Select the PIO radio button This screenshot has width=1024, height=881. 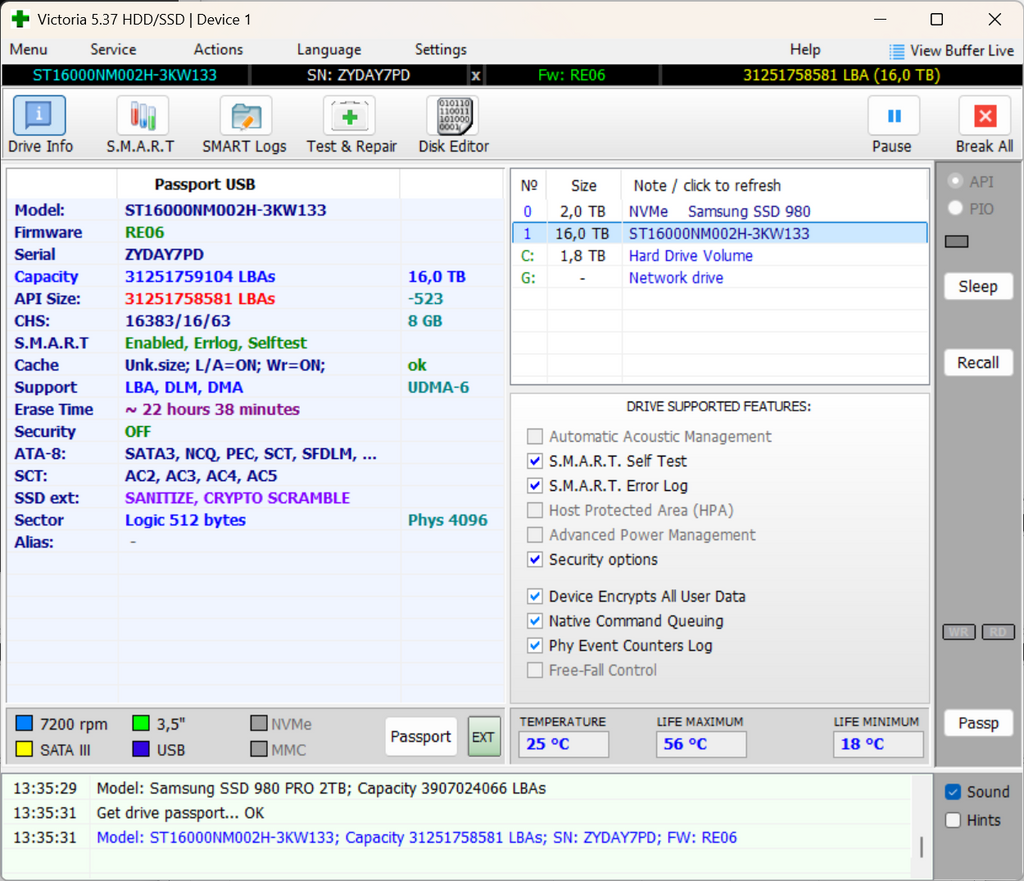point(956,208)
